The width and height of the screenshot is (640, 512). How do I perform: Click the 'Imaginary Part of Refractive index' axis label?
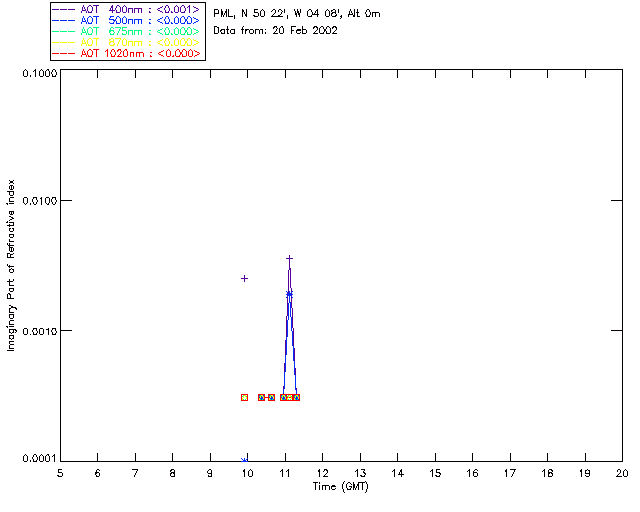[x=11, y=265]
